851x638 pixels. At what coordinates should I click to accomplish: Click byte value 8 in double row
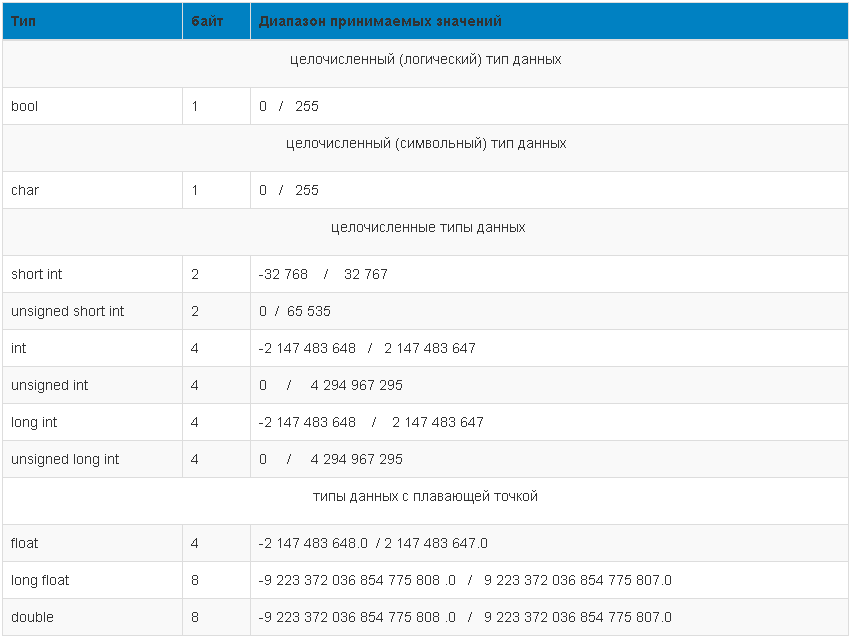[195, 617]
